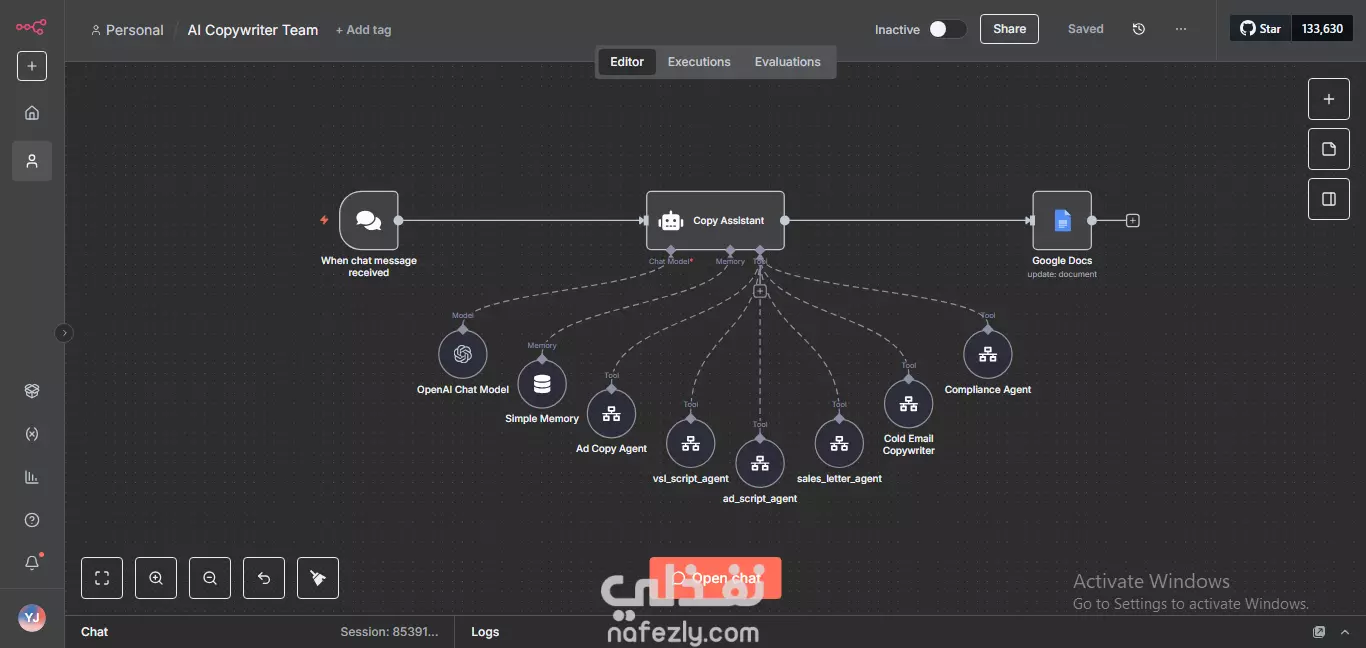Open the Personal user icon in sidebar
Image resolution: width=1366 pixels, height=648 pixels.
pyautogui.click(x=32, y=160)
